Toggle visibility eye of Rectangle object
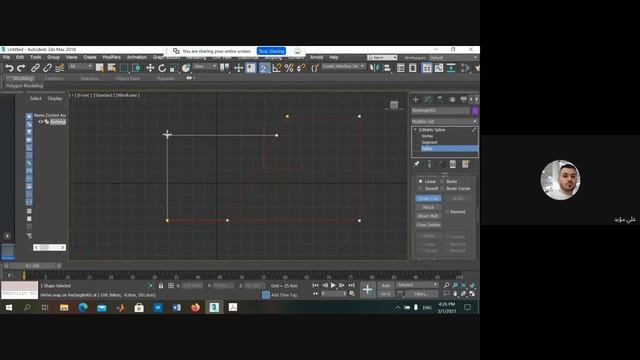Image resolution: width=640 pixels, height=360 pixels. [x=40, y=122]
